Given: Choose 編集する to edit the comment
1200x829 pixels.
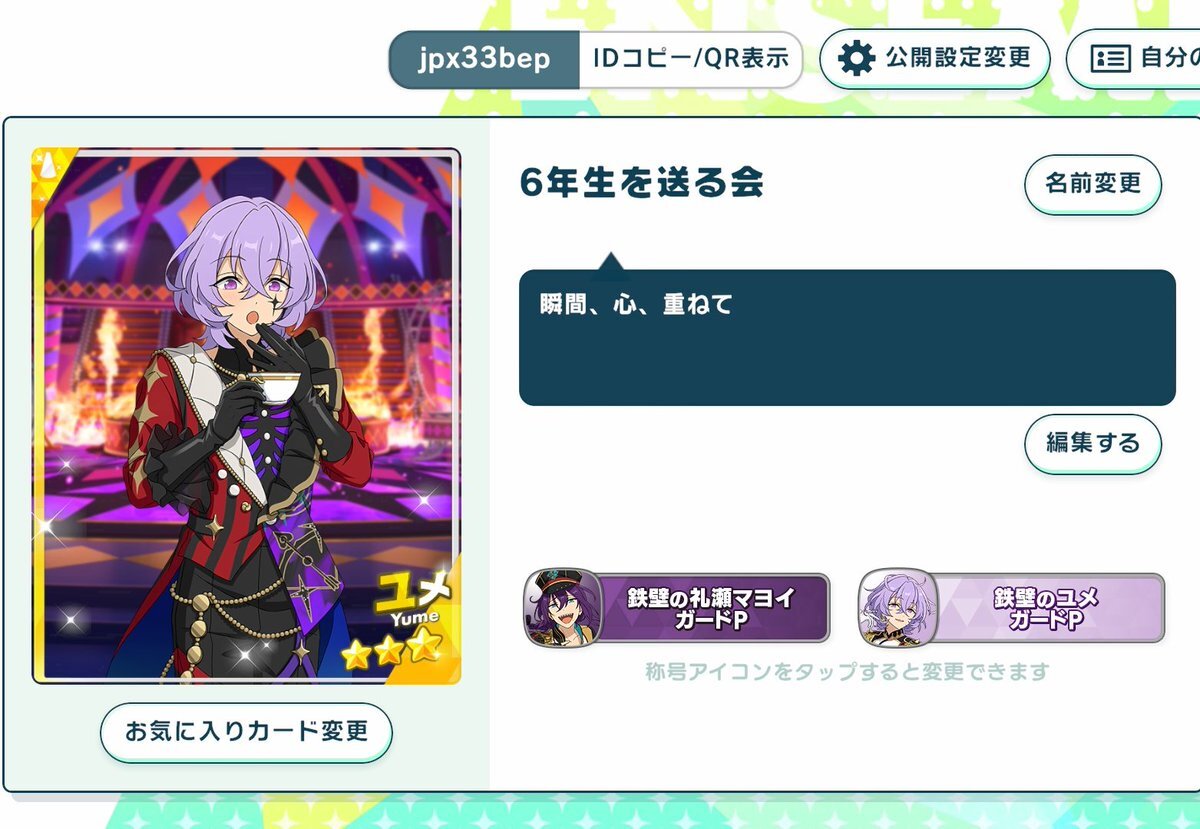Looking at the screenshot, I should pyautogui.click(x=1093, y=444).
